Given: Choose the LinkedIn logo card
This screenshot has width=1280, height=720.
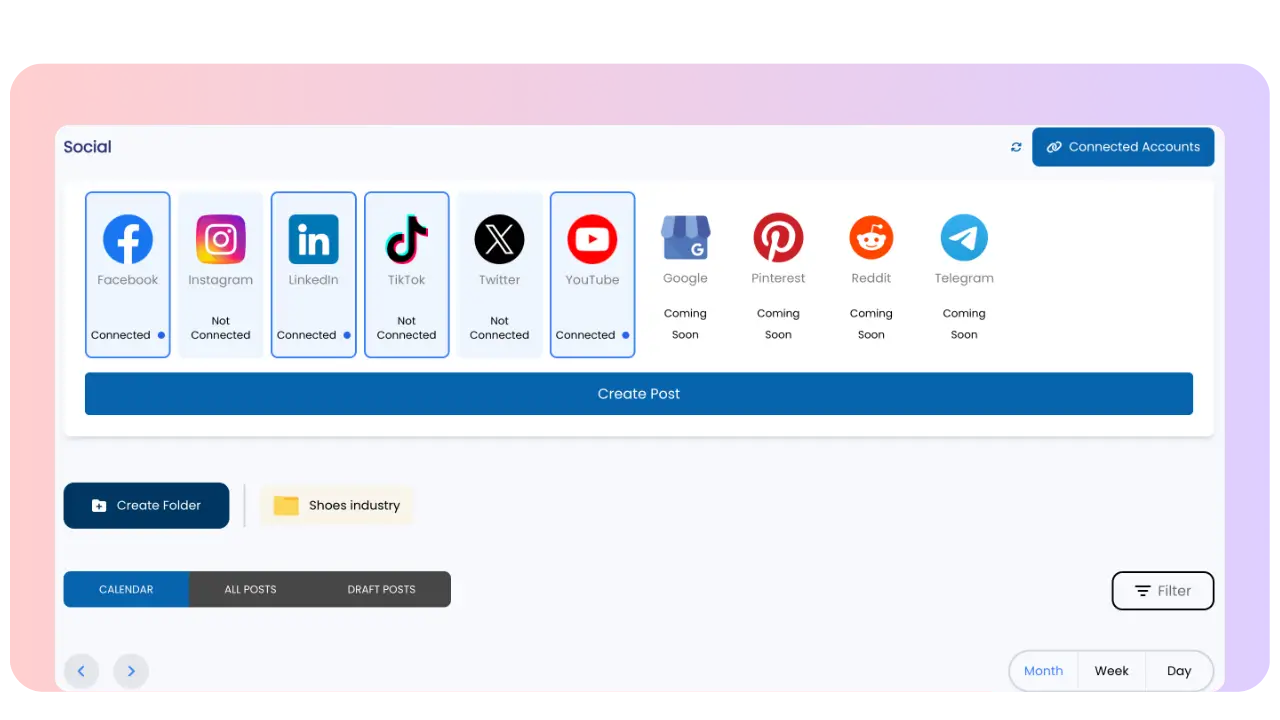Looking at the screenshot, I should tap(314, 274).
